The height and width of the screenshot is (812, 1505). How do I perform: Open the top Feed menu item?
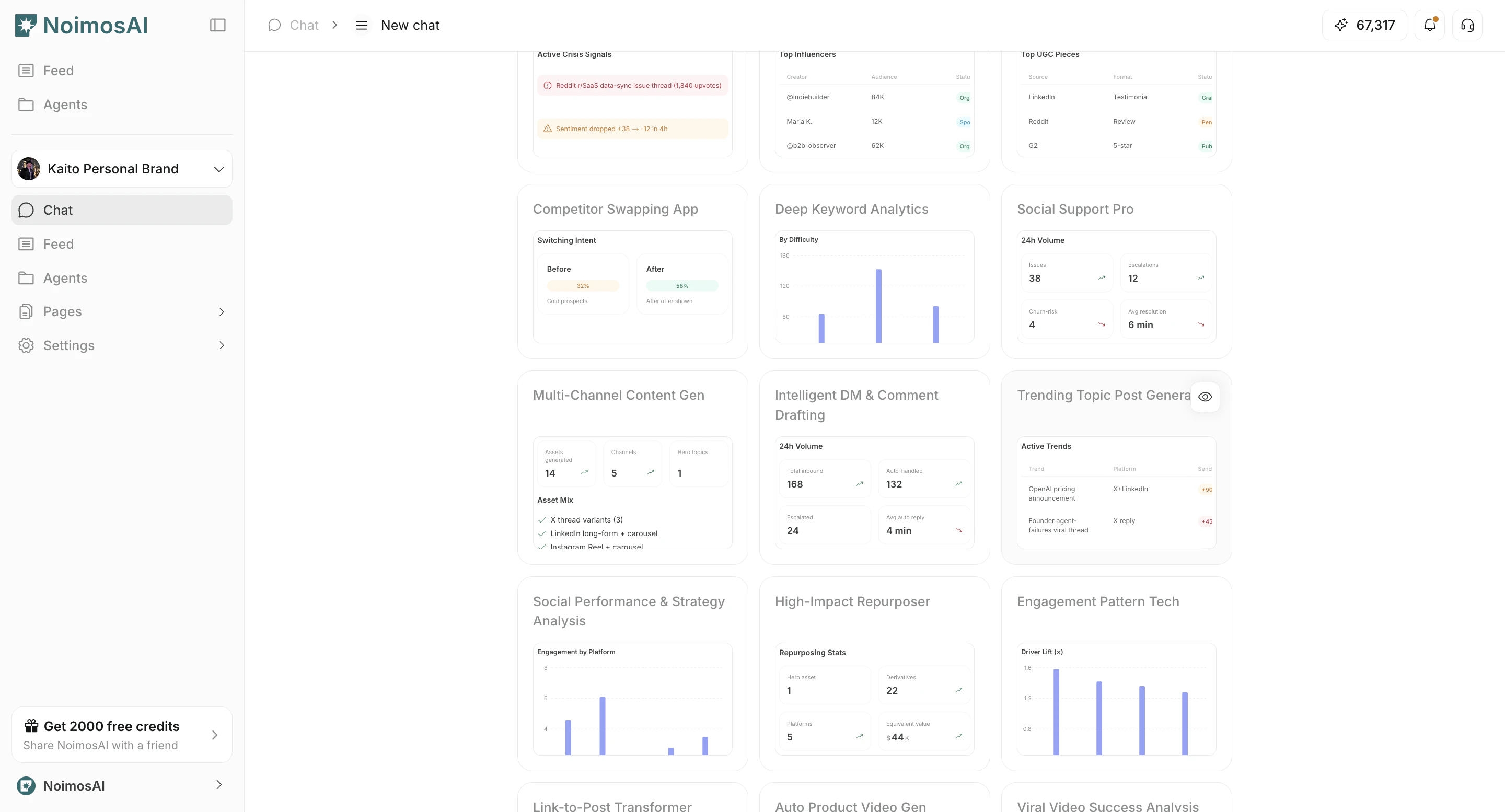click(122, 71)
